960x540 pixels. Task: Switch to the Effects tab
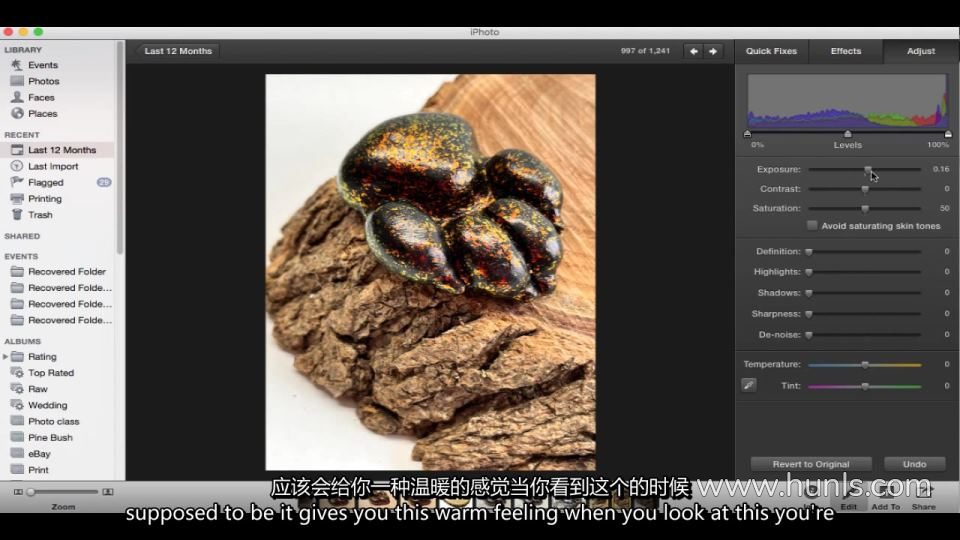(x=846, y=51)
